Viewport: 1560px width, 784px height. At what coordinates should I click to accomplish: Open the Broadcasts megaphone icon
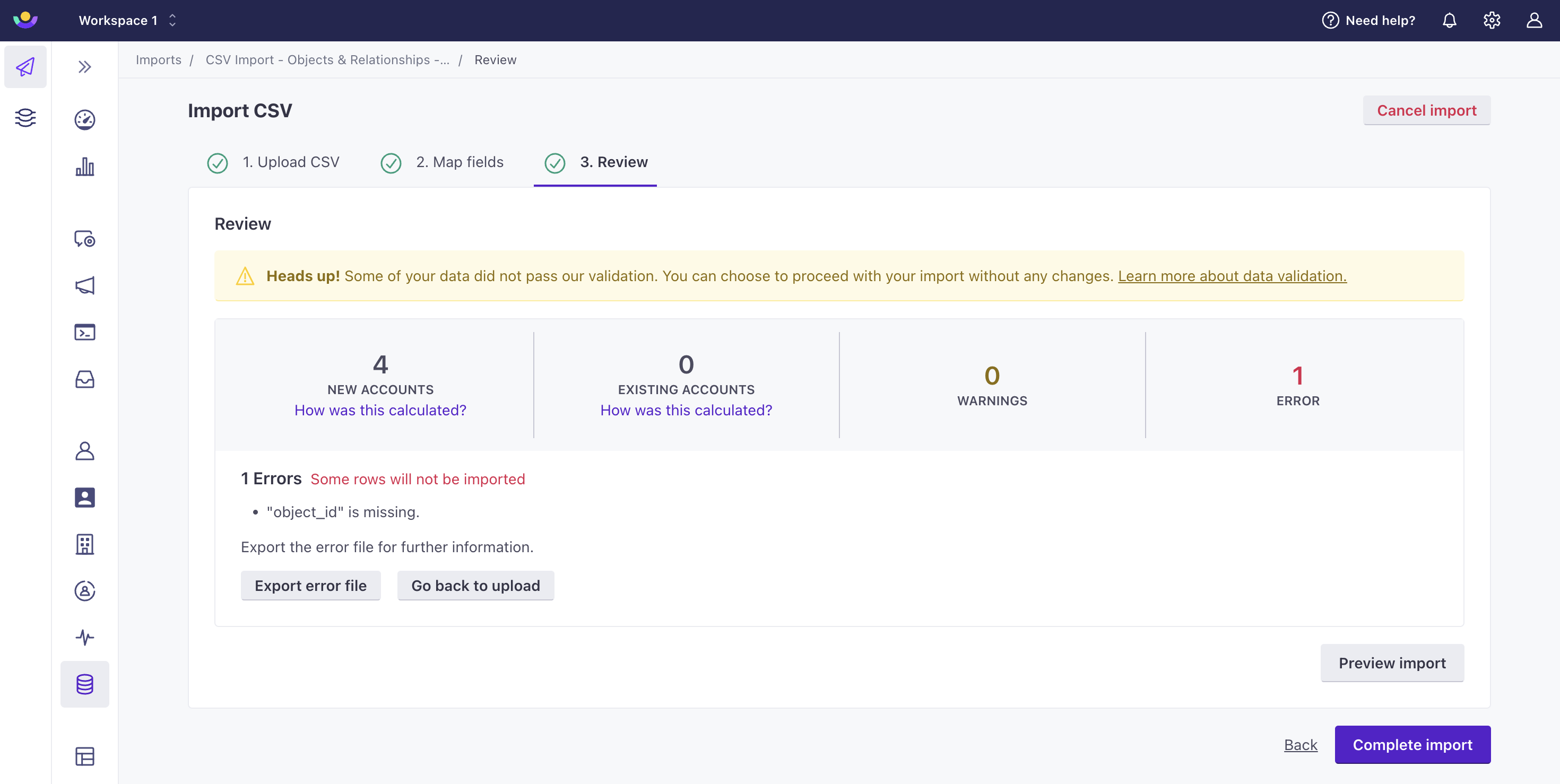point(85,285)
